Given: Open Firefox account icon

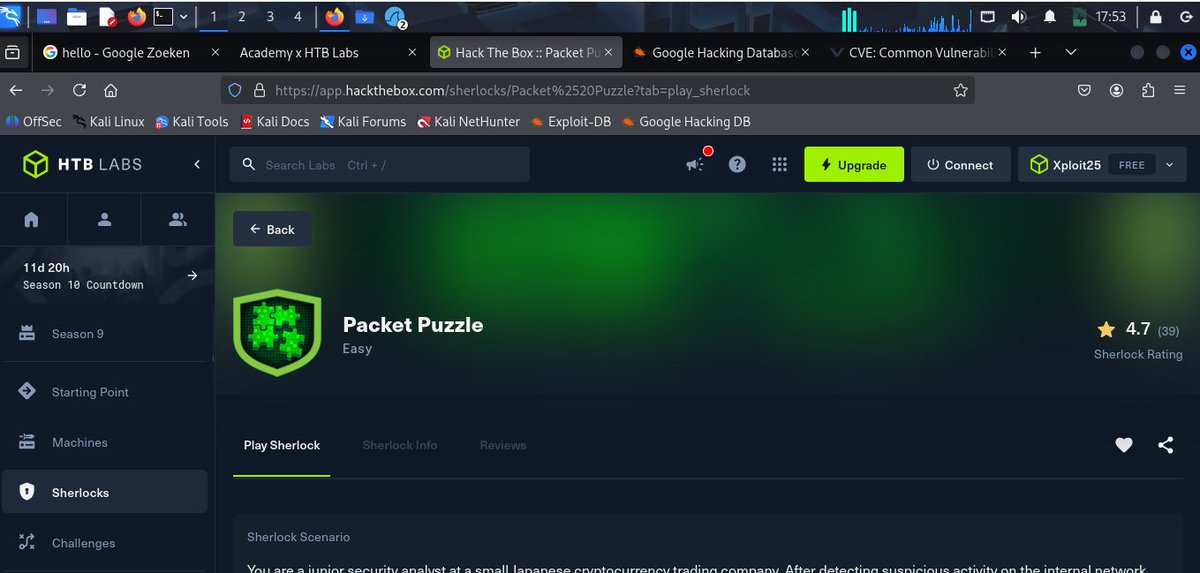Looking at the screenshot, I should point(1116,90).
